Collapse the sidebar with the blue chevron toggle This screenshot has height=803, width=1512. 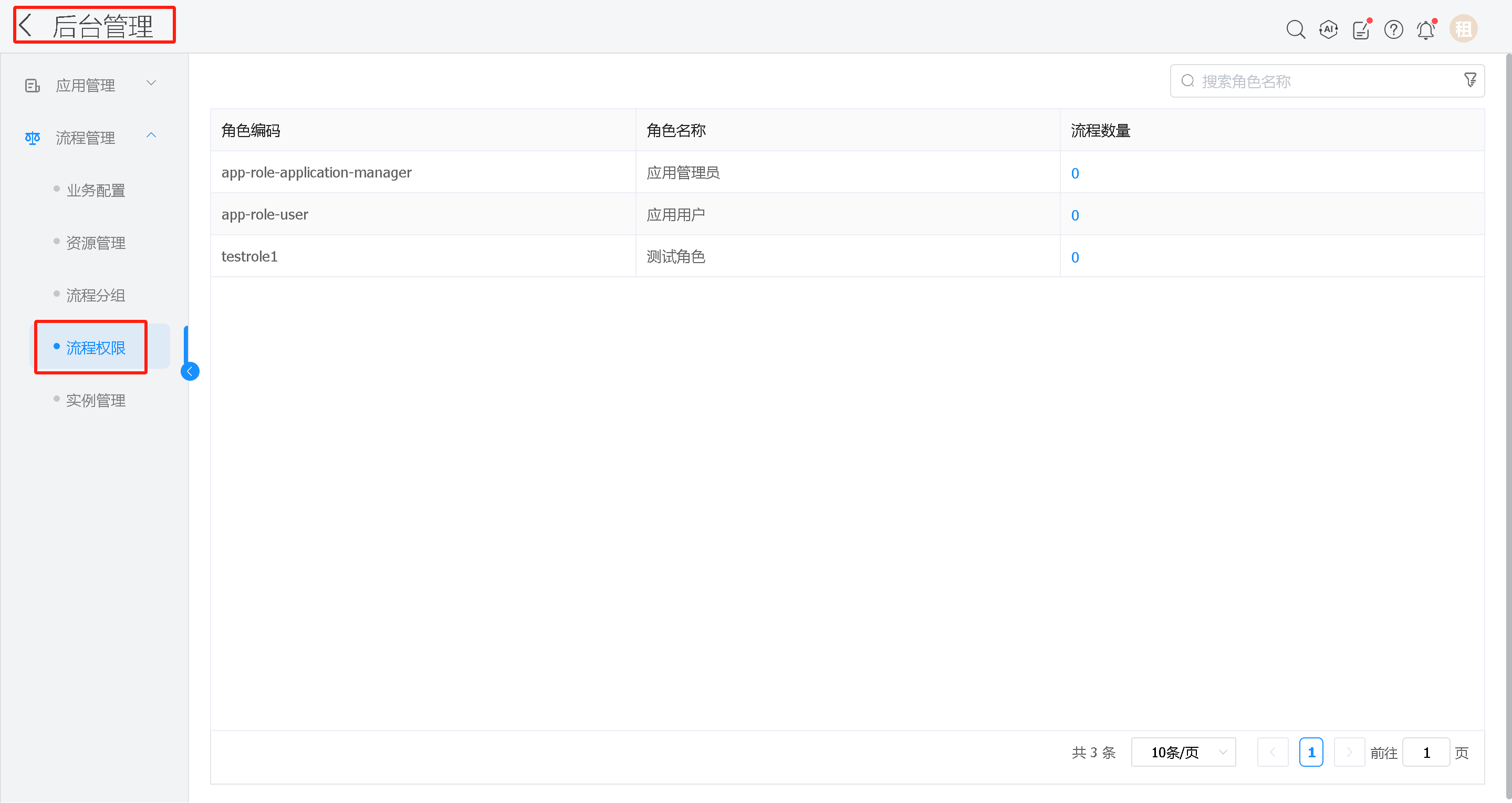coord(190,371)
